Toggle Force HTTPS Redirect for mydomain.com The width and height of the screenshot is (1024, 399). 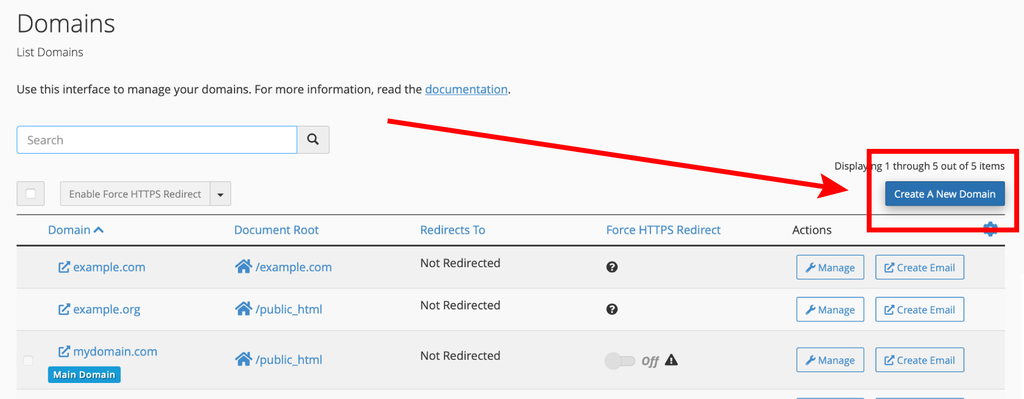(x=620, y=360)
